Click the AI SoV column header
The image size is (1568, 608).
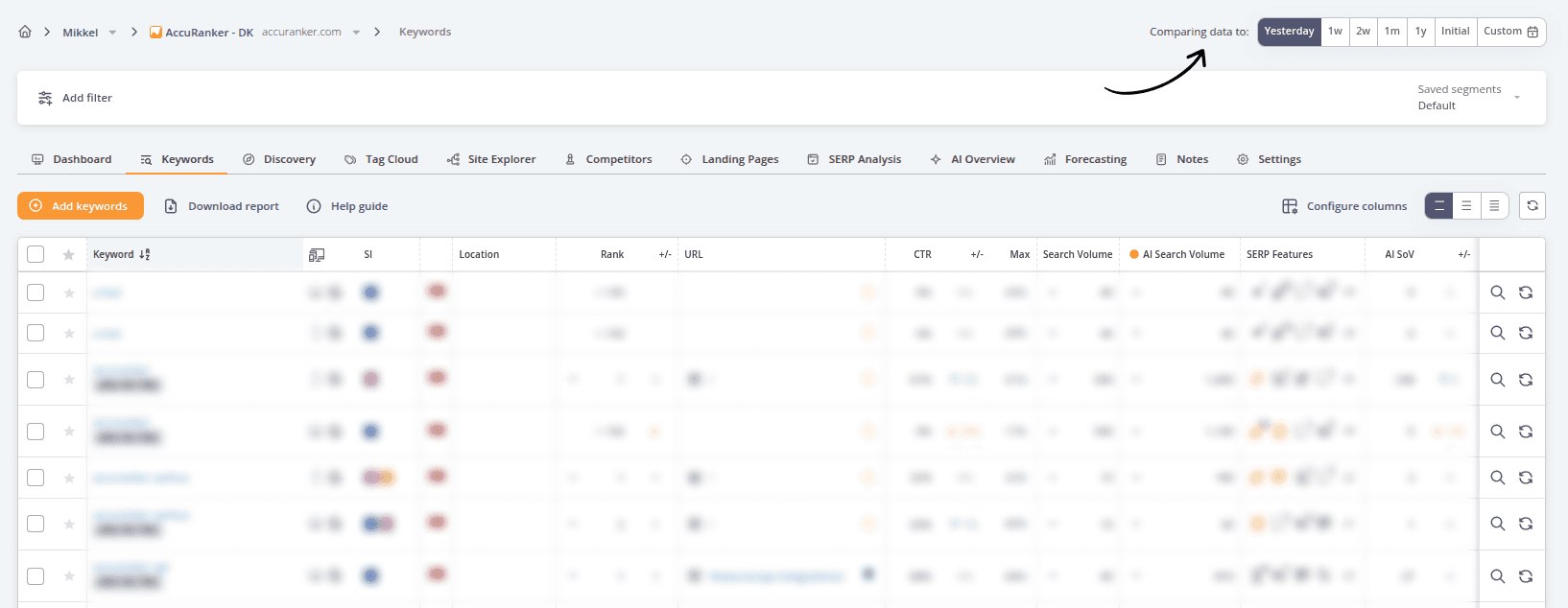pos(1399,254)
